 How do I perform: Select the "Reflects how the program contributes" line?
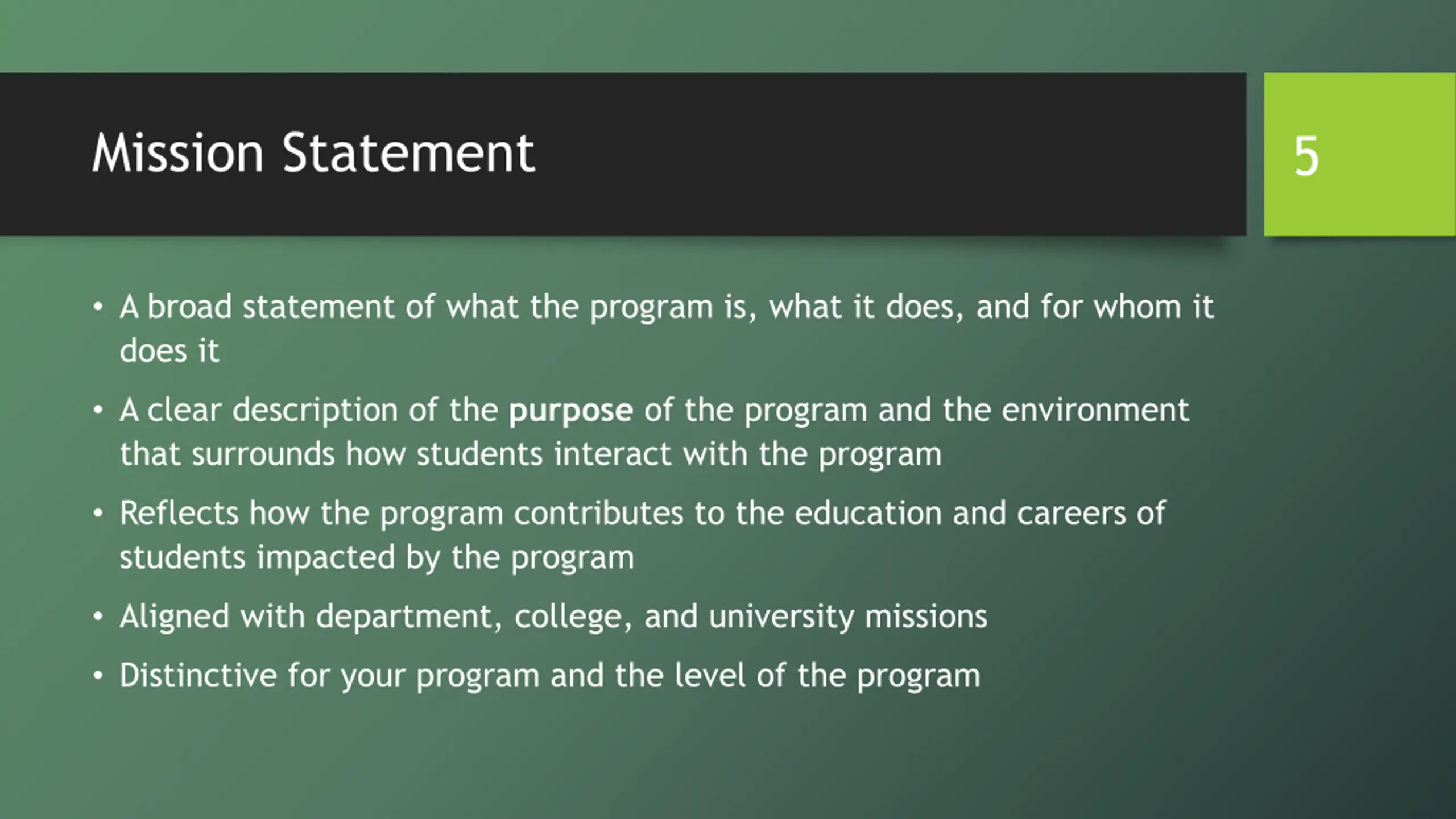(x=643, y=514)
